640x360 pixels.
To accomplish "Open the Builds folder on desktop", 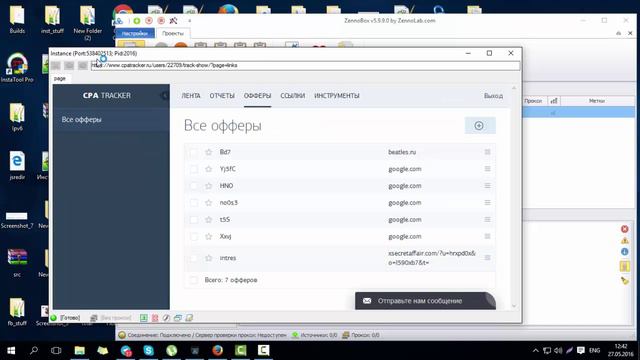I will click(x=17, y=19).
